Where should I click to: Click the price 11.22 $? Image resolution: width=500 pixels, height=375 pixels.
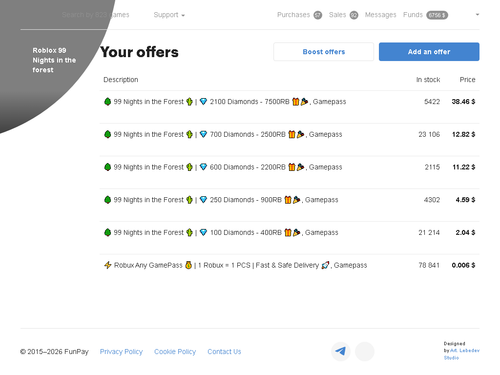click(x=464, y=167)
